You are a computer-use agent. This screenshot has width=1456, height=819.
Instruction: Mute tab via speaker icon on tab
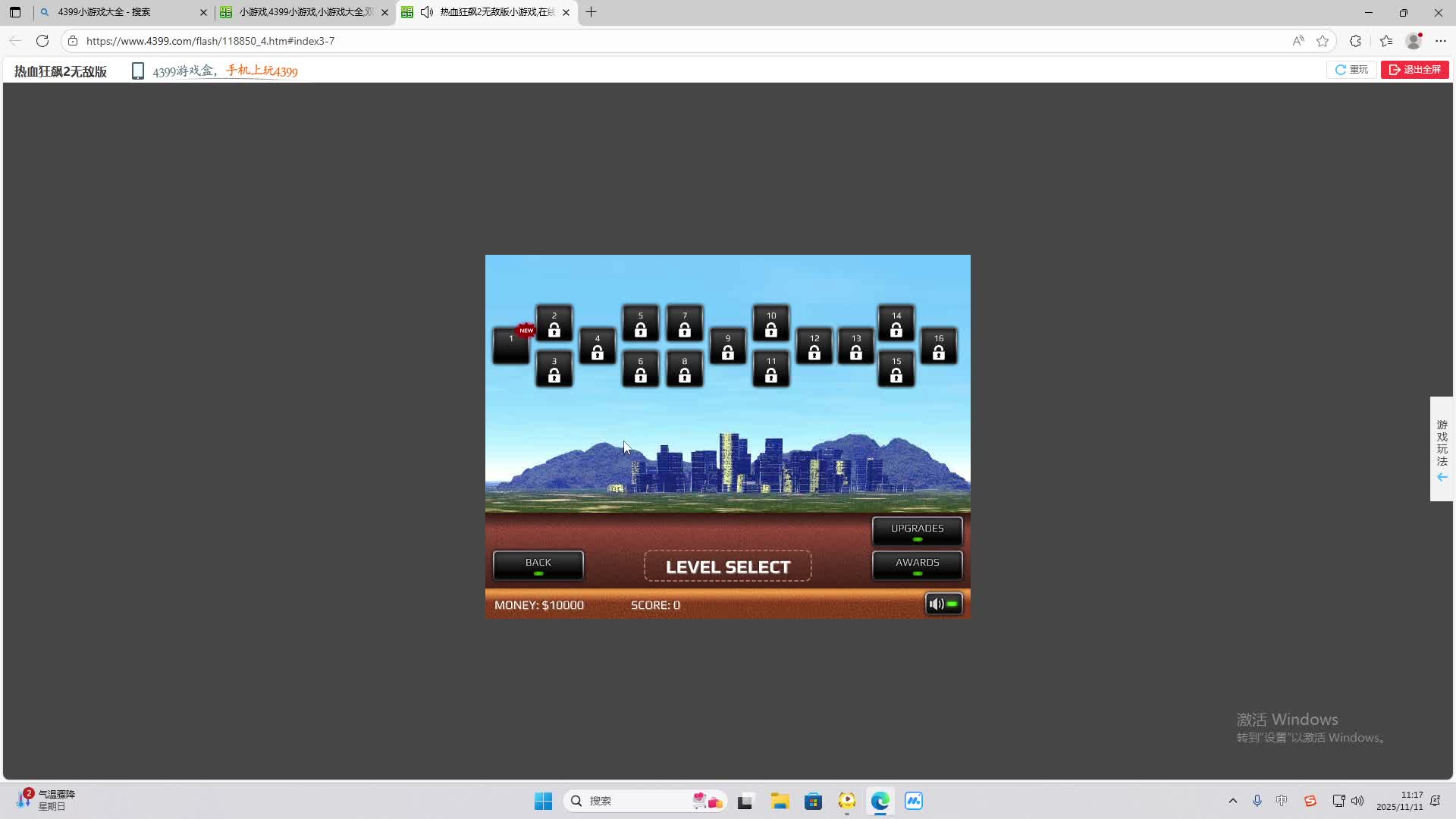[x=427, y=12]
